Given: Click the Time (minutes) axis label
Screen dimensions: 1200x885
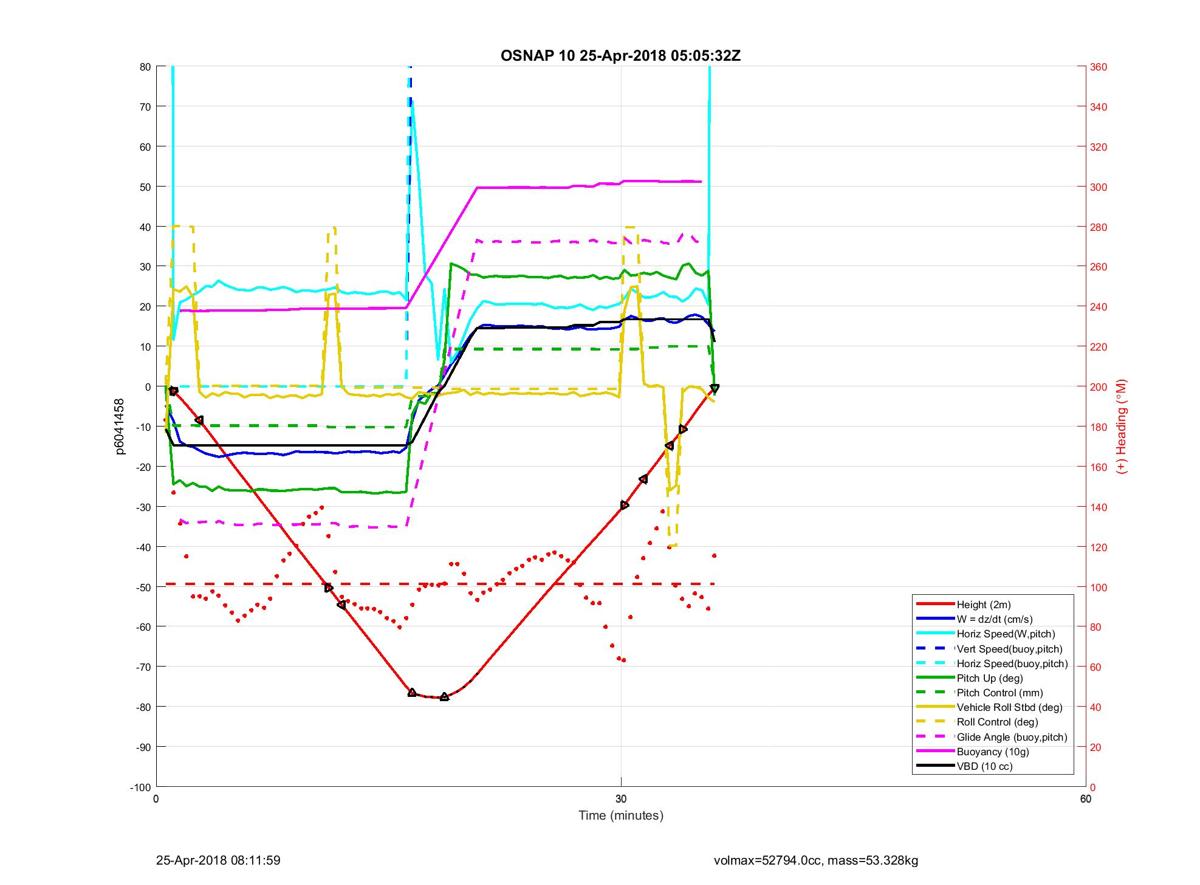Looking at the screenshot, I should (x=620, y=816).
